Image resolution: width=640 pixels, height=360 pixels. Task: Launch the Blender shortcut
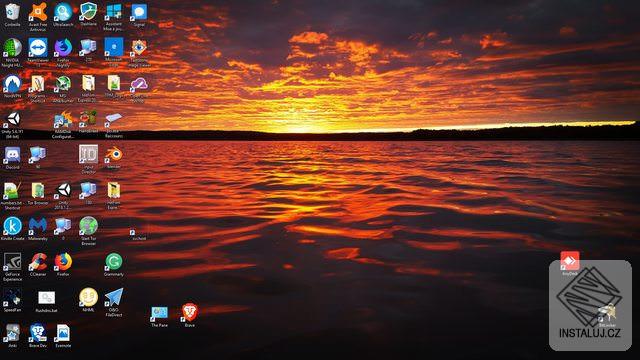(113, 155)
